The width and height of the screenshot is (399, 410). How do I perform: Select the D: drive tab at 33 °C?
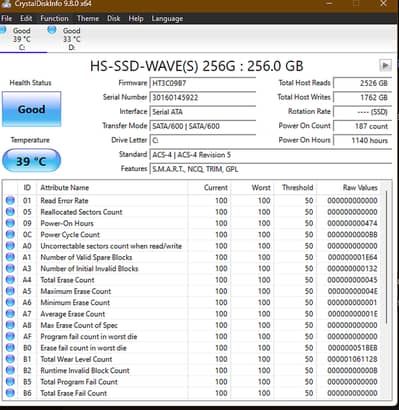point(70,39)
